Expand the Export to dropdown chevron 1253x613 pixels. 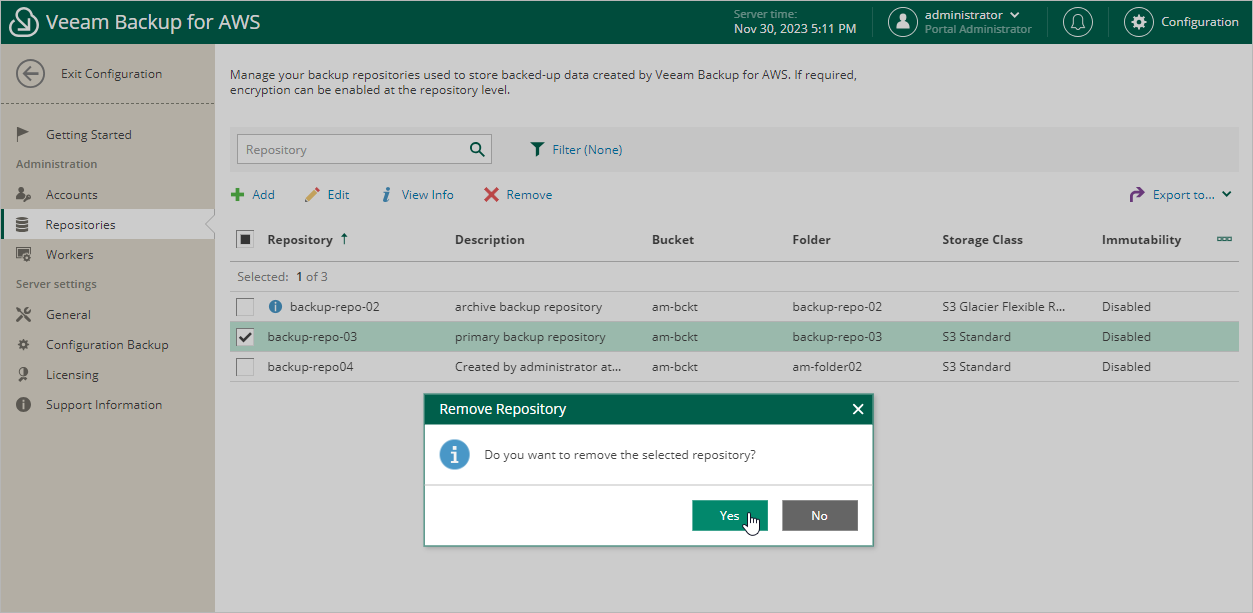coord(1227,195)
